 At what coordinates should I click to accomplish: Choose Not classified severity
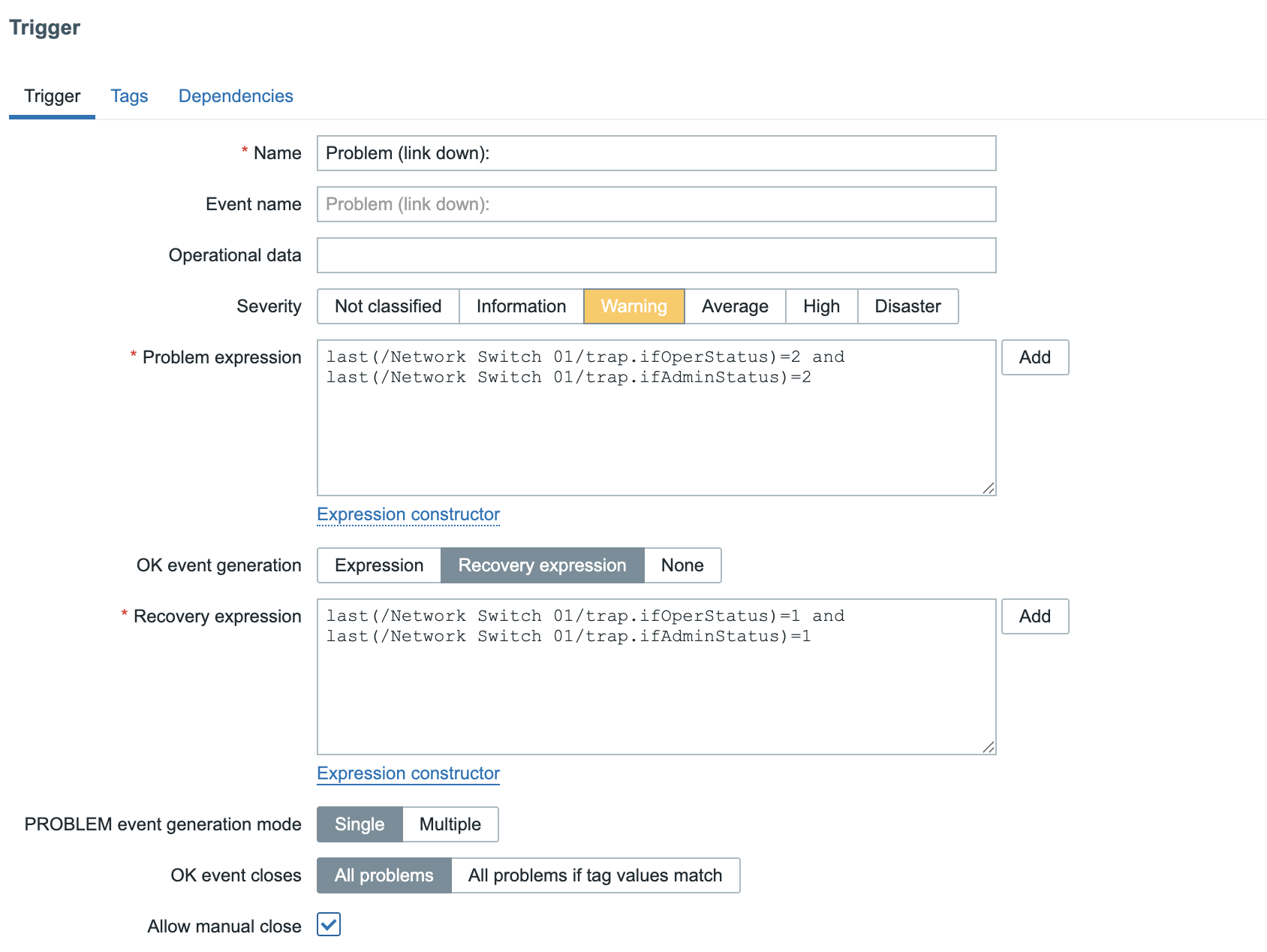click(x=387, y=306)
